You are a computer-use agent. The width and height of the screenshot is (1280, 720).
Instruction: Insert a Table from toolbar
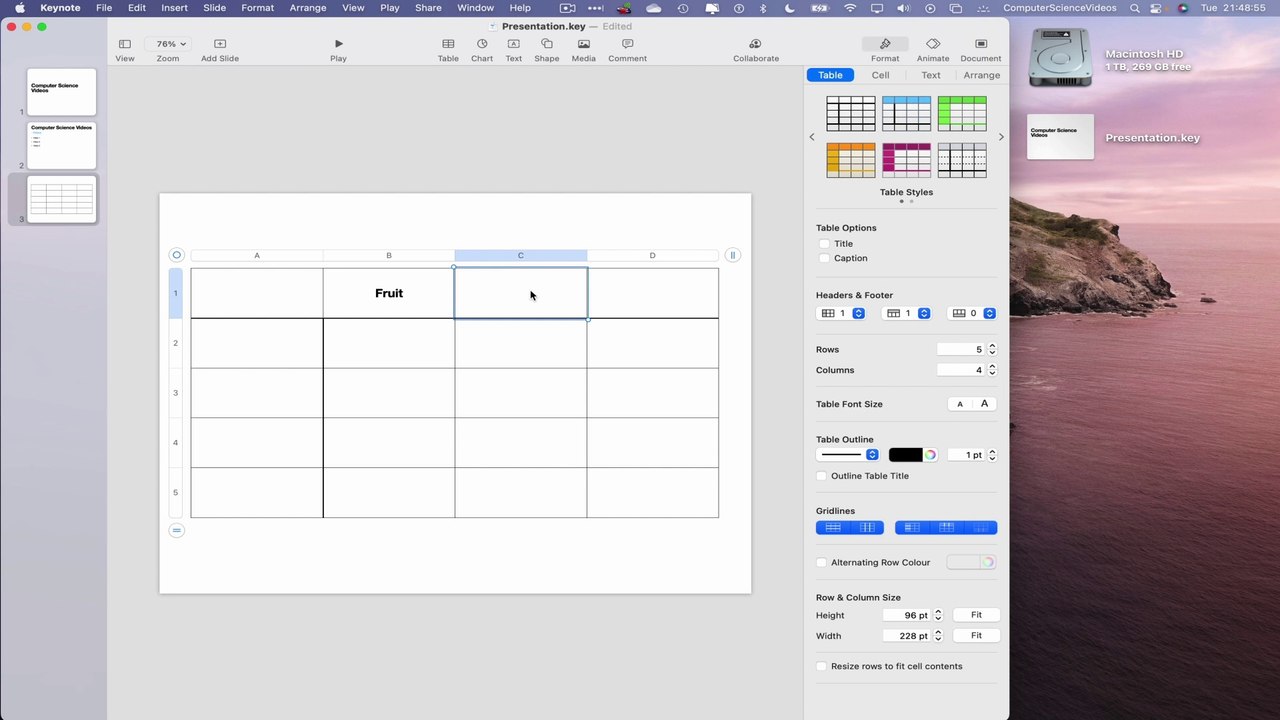[x=448, y=49]
